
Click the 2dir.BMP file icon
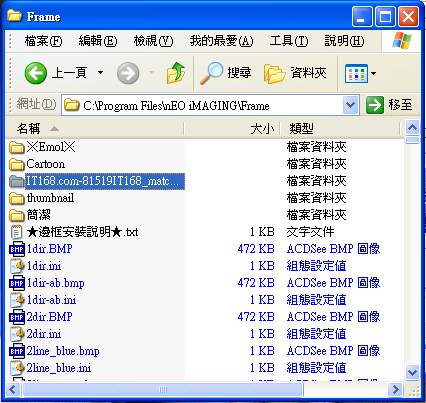17,317
